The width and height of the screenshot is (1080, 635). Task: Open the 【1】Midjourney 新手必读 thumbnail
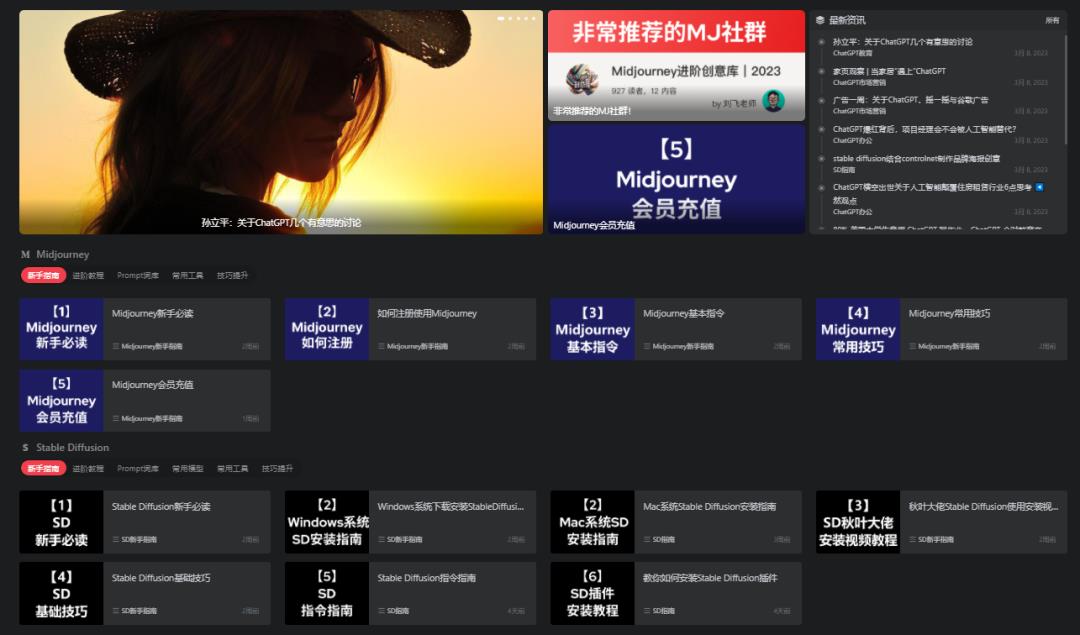pyautogui.click(x=61, y=329)
